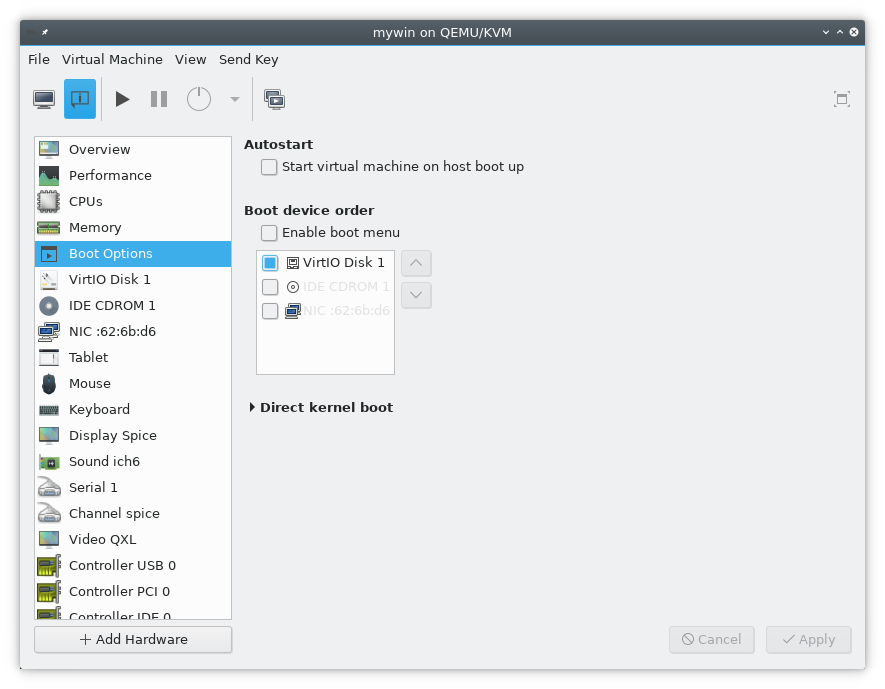Select NIC :62:6b:d6 in hardware sidebar
This screenshot has height=689, width=885.
133,331
